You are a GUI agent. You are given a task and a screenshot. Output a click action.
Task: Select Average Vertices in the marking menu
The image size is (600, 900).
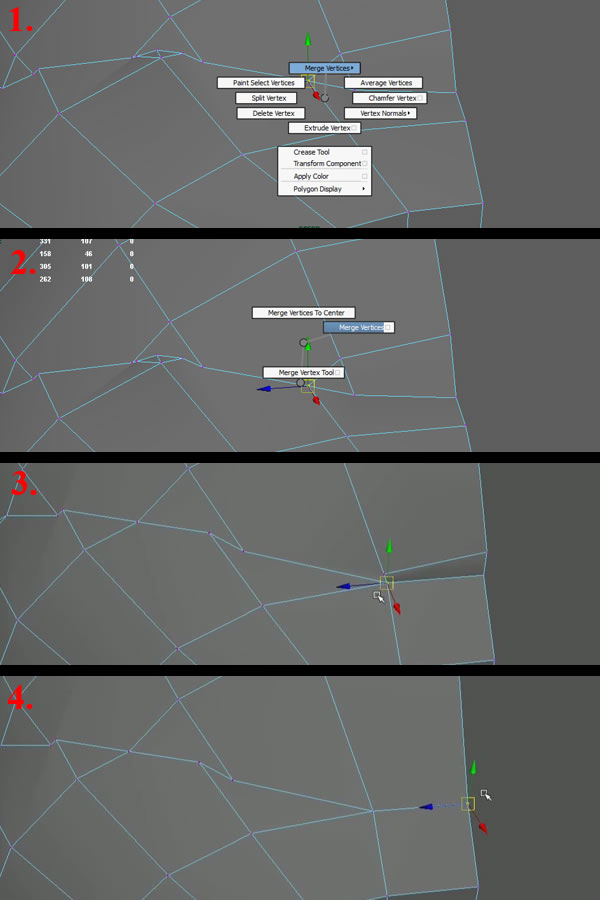384,83
